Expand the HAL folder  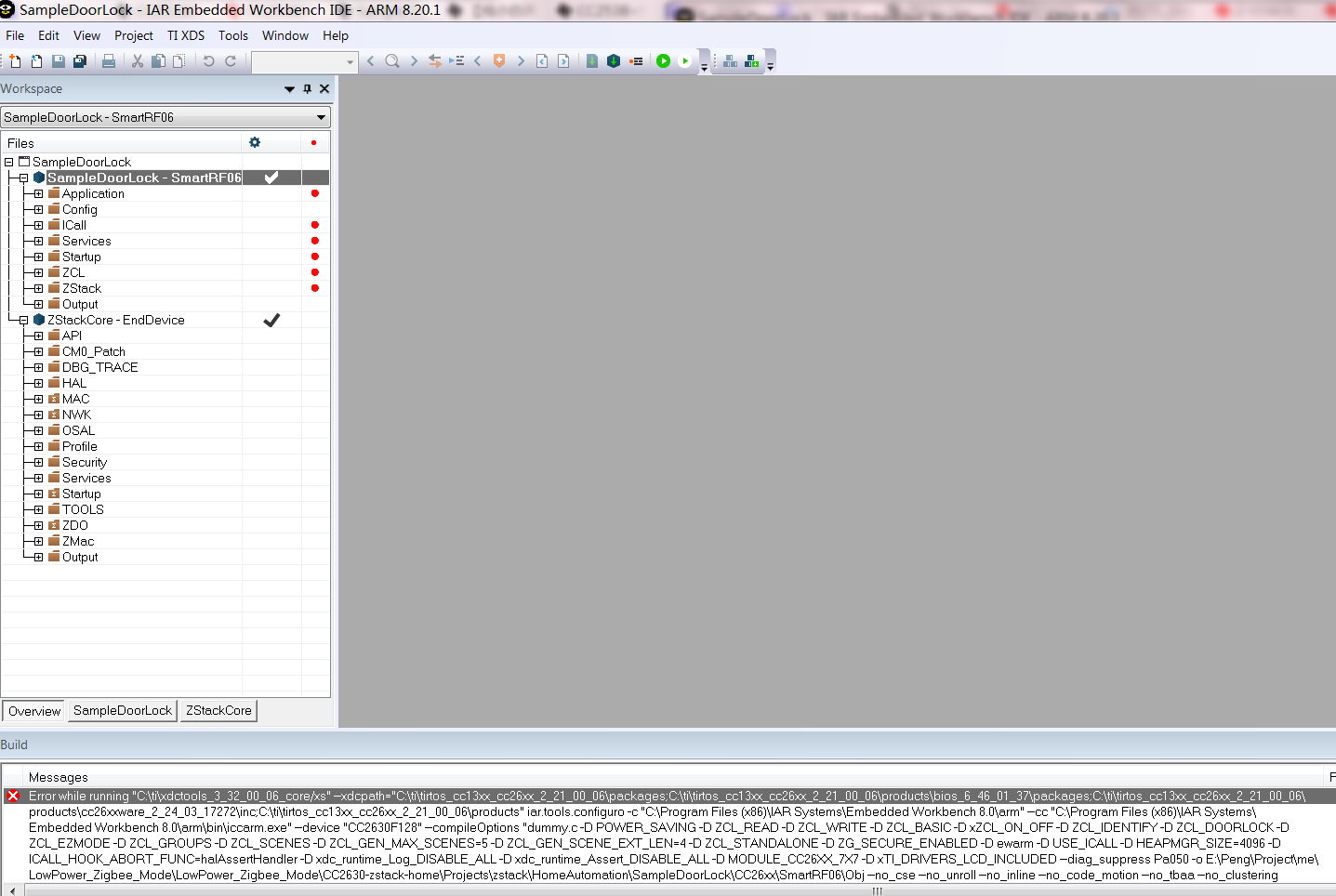coord(39,383)
